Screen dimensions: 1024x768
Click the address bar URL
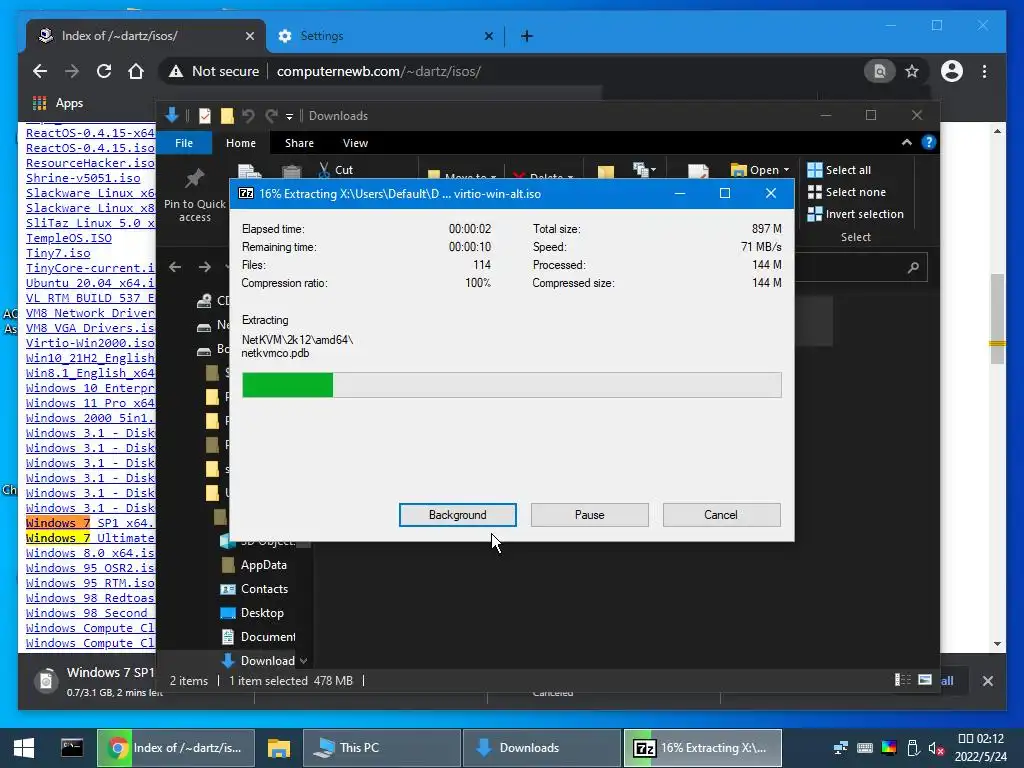click(x=379, y=71)
